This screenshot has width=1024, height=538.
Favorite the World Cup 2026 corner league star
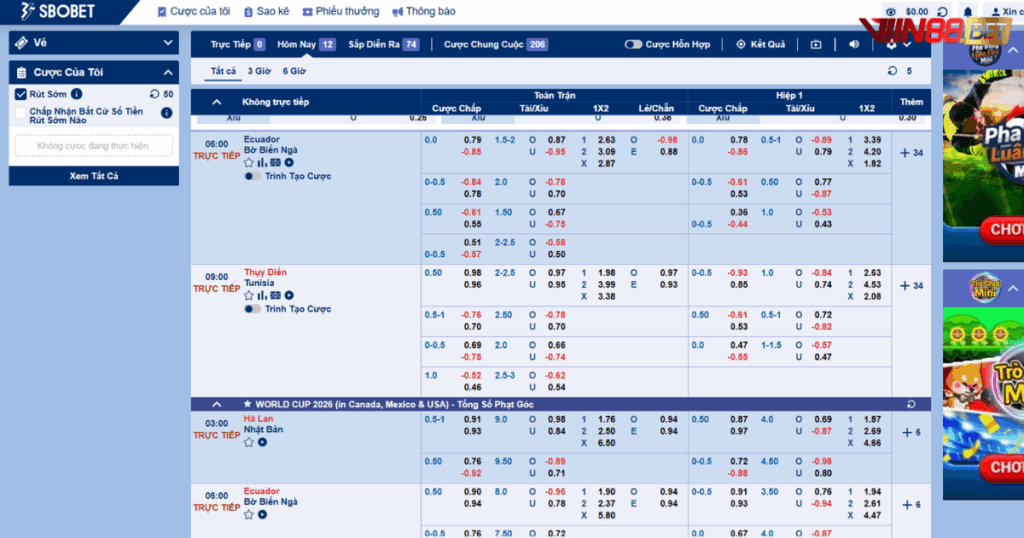click(247, 404)
